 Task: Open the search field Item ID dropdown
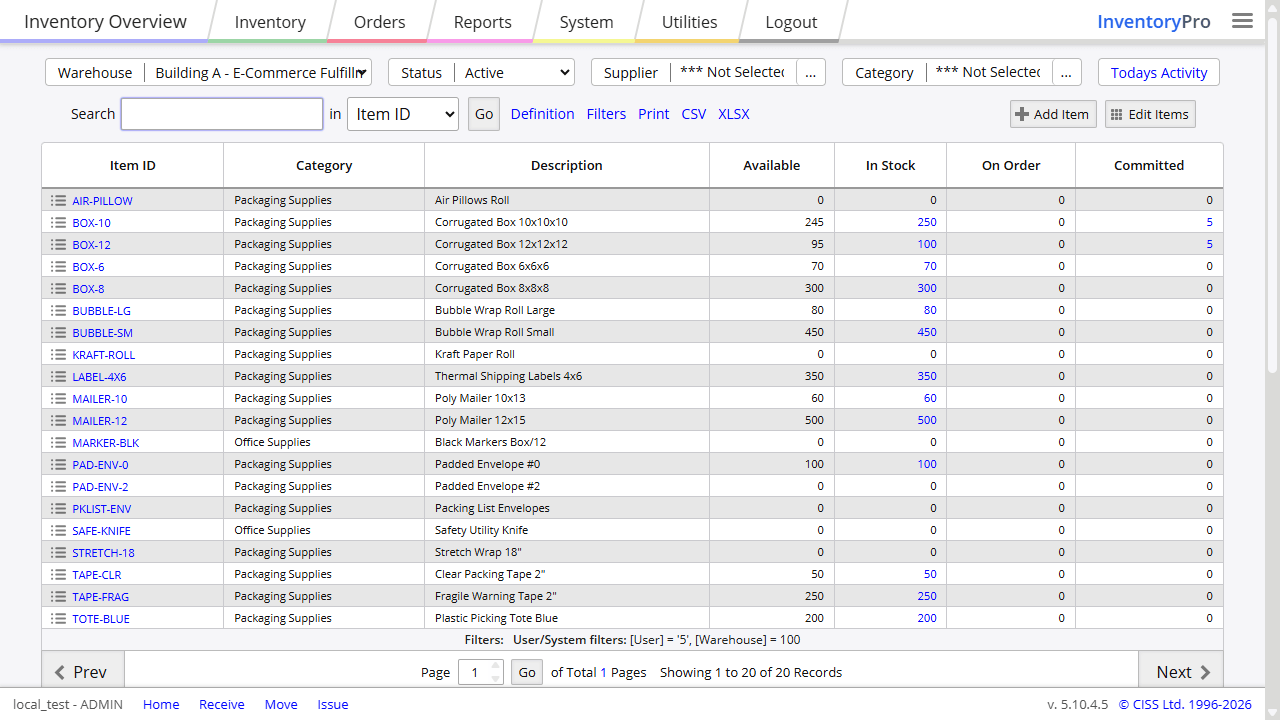point(403,114)
